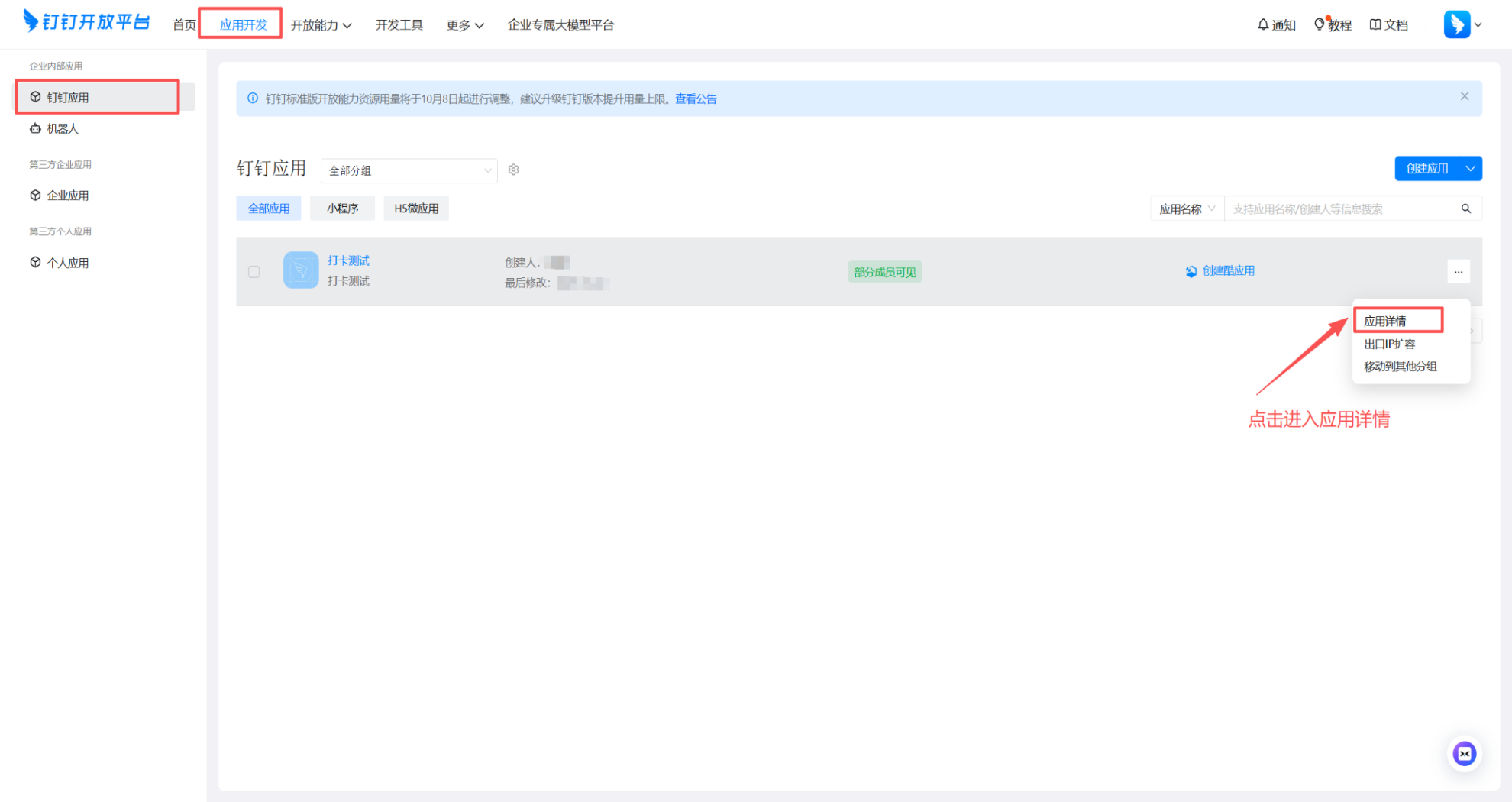
Task: Open the 打卡测试 app icon thumbnail
Action: [x=301, y=270]
